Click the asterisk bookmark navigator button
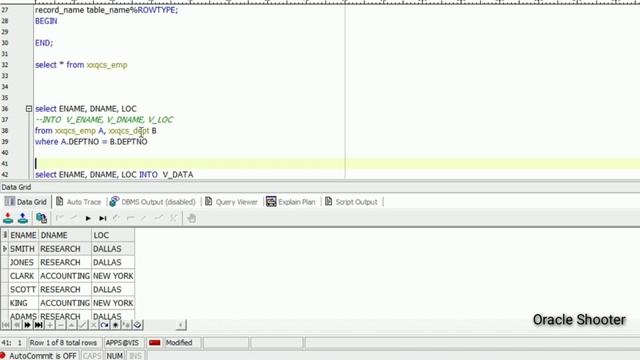The height and width of the screenshot is (360, 640). coord(116,325)
